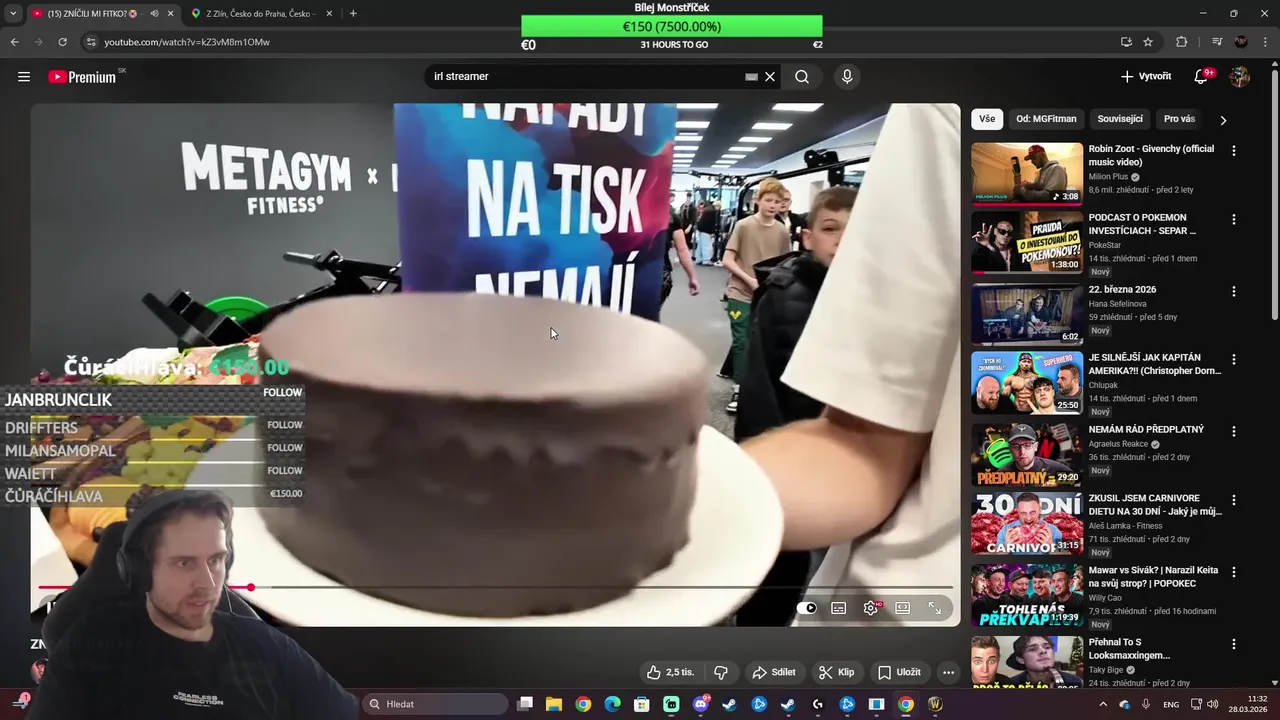The width and height of the screenshot is (1280, 720).
Task: Create a clip with Klip button
Action: (x=837, y=672)
